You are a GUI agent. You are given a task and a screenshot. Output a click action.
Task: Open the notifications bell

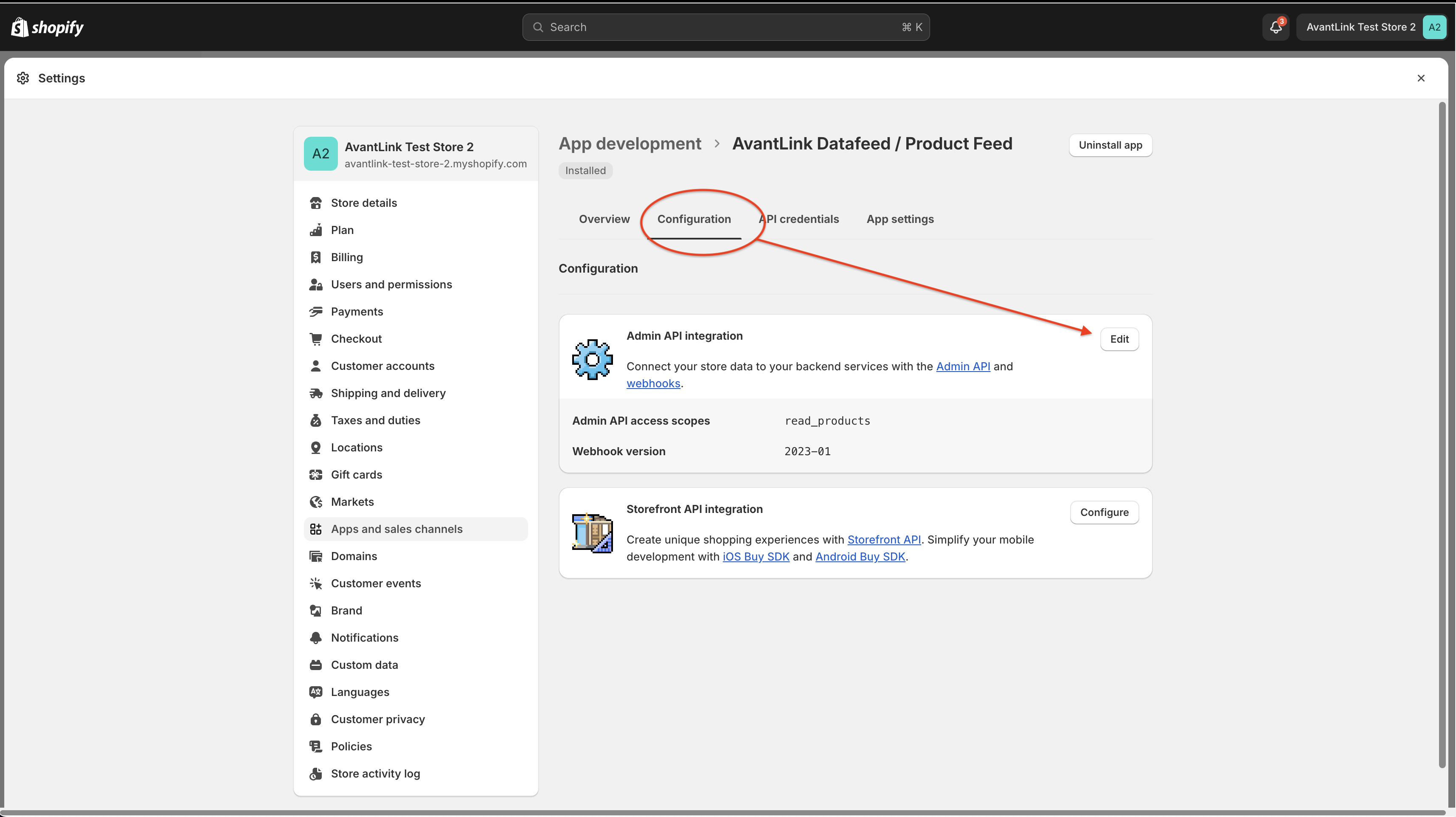click(x=1276, y=27)
